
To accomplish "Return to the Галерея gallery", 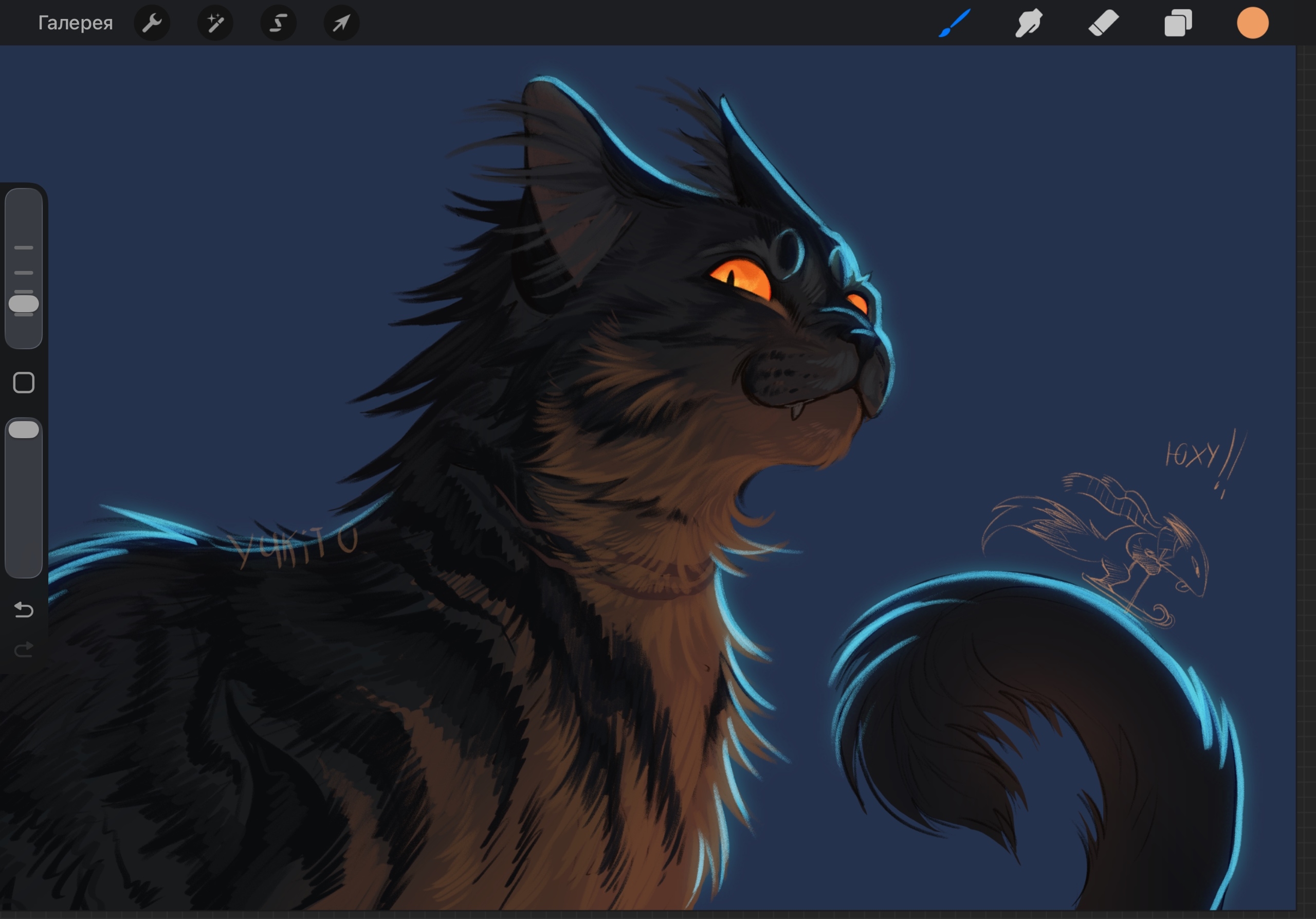I will (x=75, y=23).
